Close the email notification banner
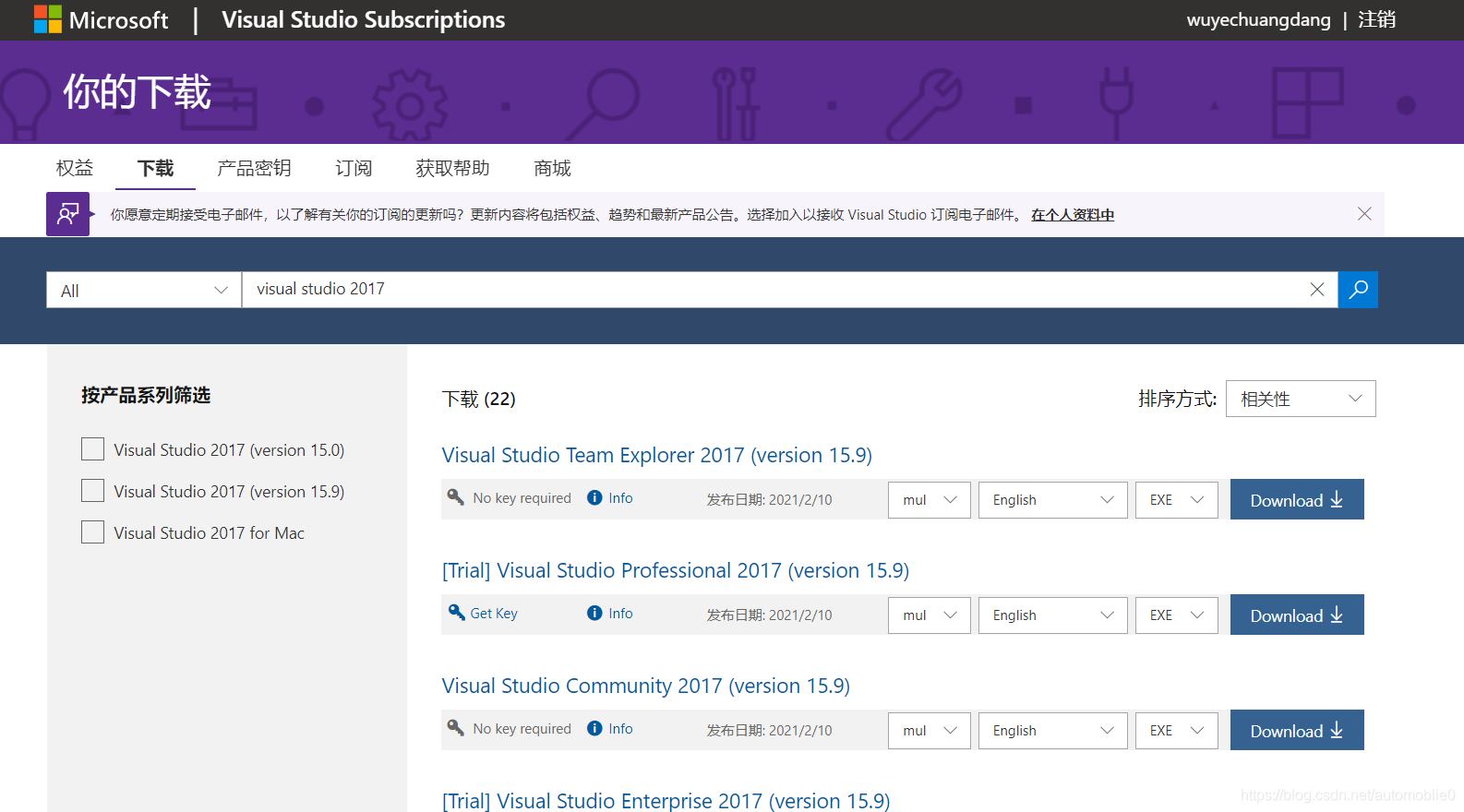 (x=1364, y=214)
